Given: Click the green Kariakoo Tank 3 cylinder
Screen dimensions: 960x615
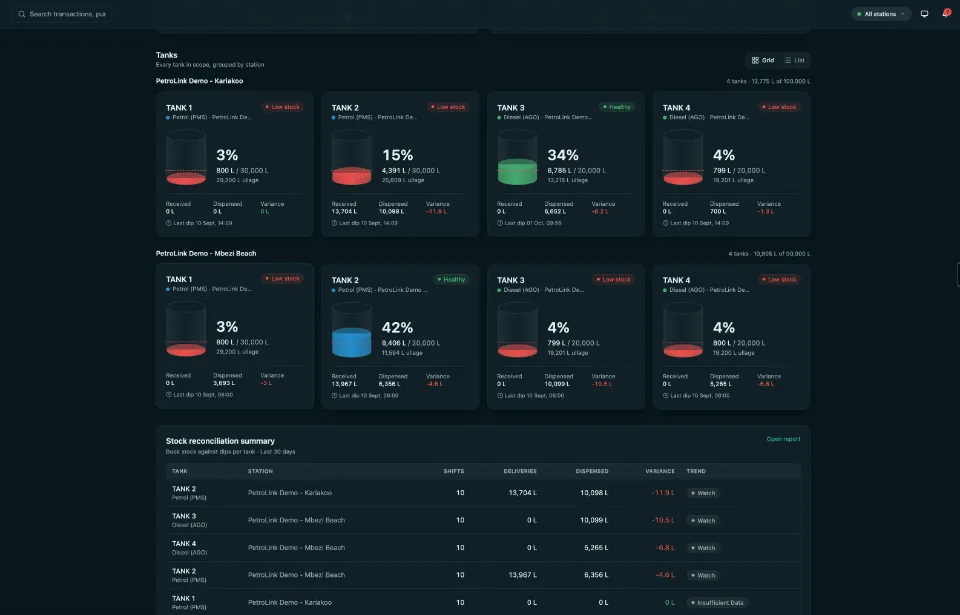Looking at the screenshot, I should tap(517, 157).
